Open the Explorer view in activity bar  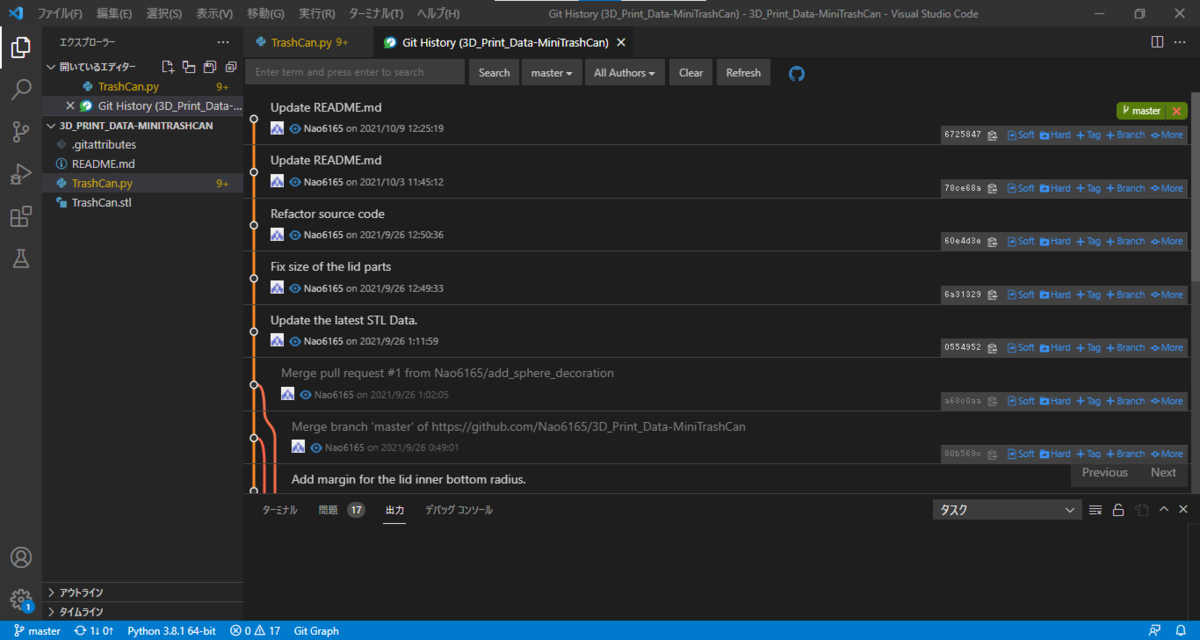[20, 47]
